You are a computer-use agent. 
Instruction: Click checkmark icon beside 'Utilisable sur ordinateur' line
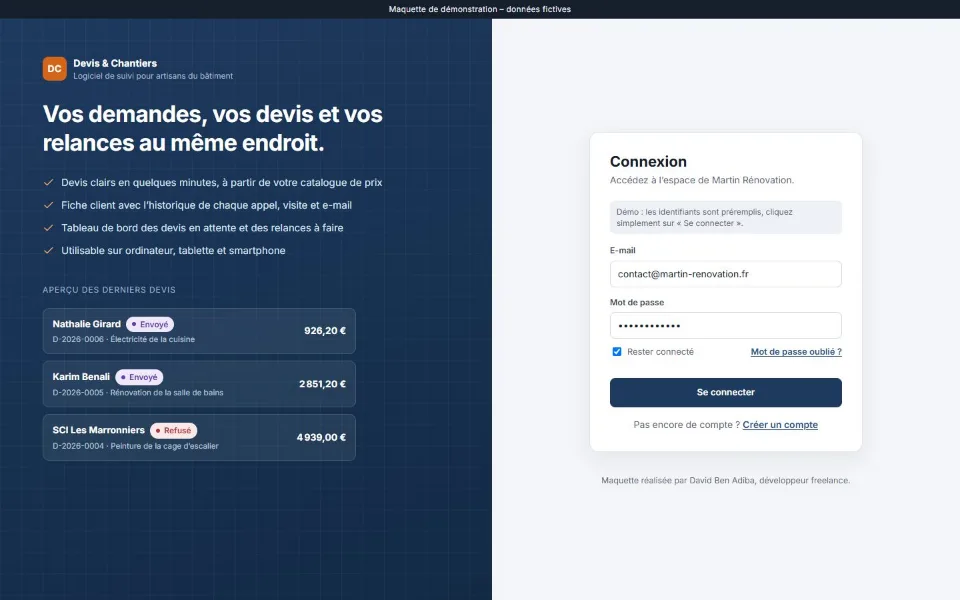click(x=48, y=250)
